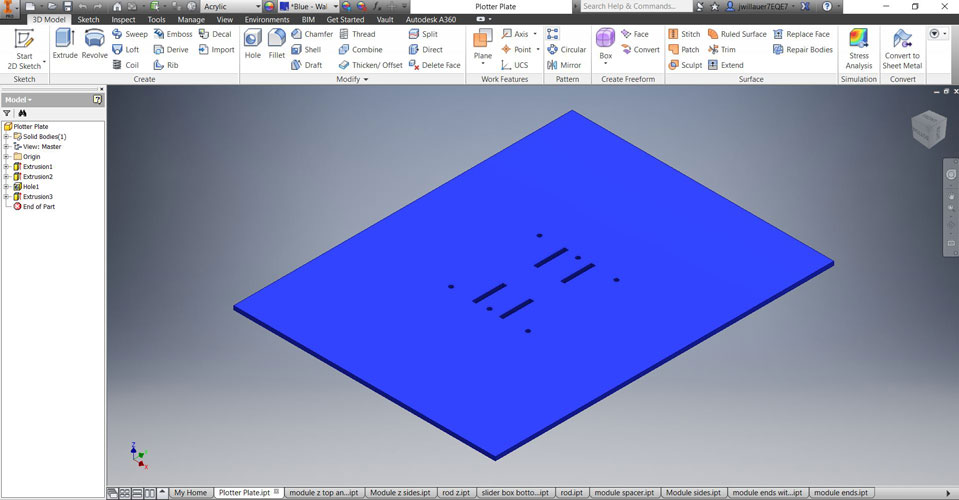Click the Repair Bodies tool
The width and height of the screenshot is (959, 500).
point(802,50)
